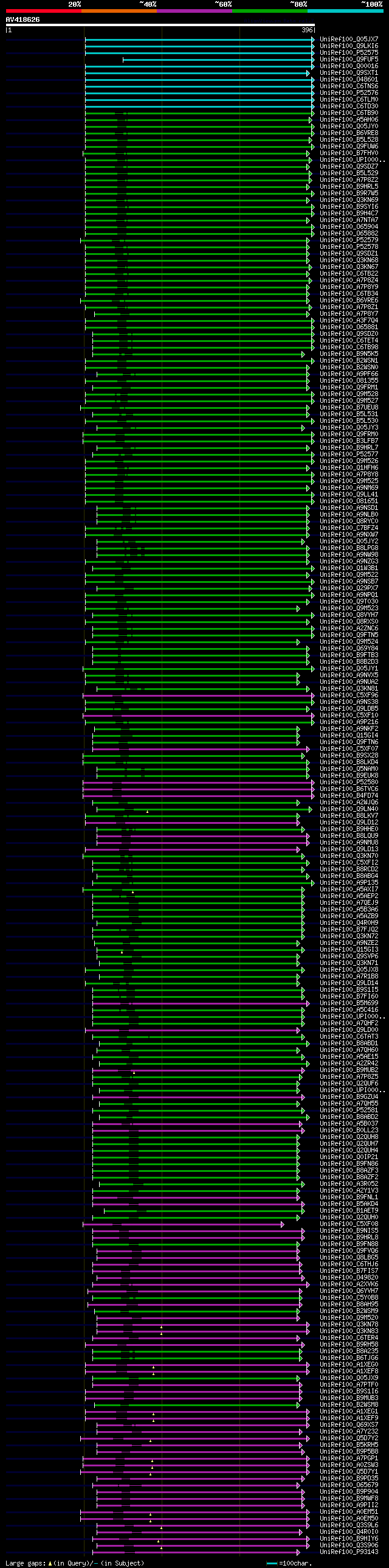Select hit label UniRef100_A7P8Z4
The image size is (389, 1568).
click(x=349, y=280)
